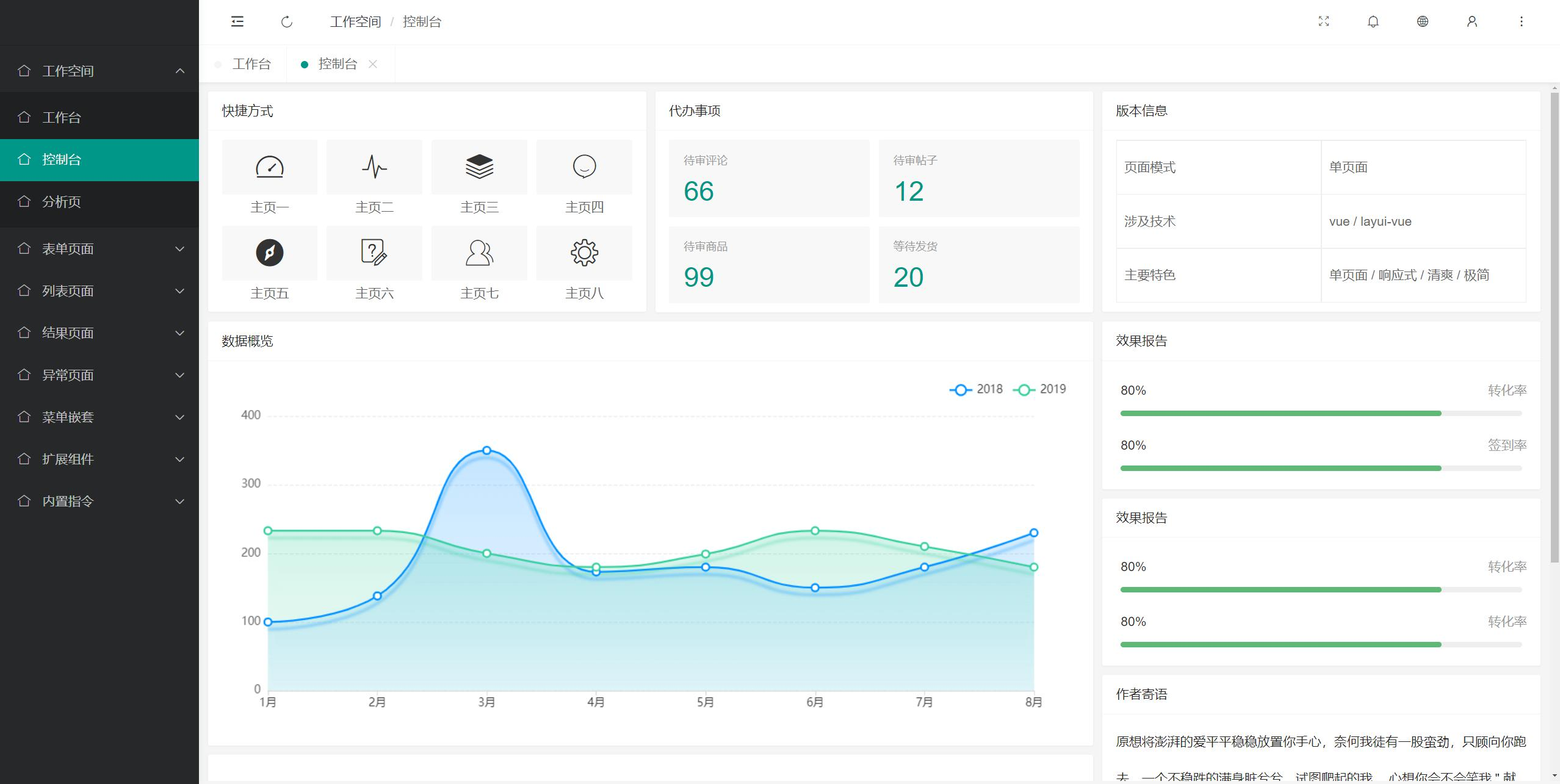Close the 控制台 tab with its X
This screenshot has height=784, width=1560.
coord(373,64)
